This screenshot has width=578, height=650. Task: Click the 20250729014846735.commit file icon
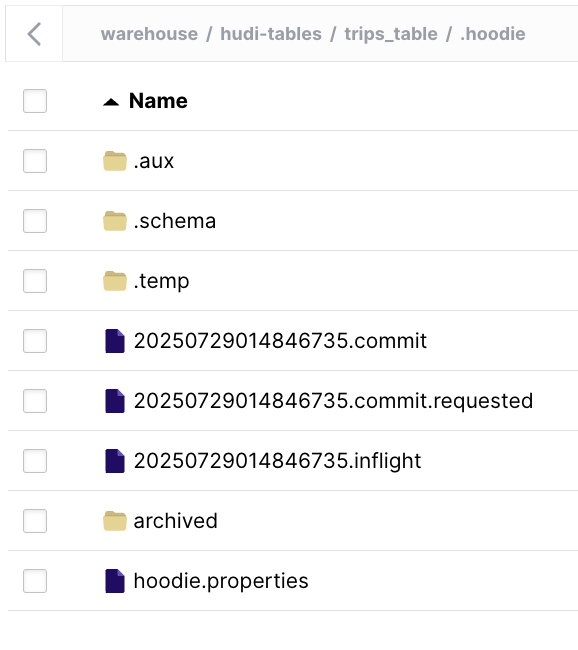(115, 341)
